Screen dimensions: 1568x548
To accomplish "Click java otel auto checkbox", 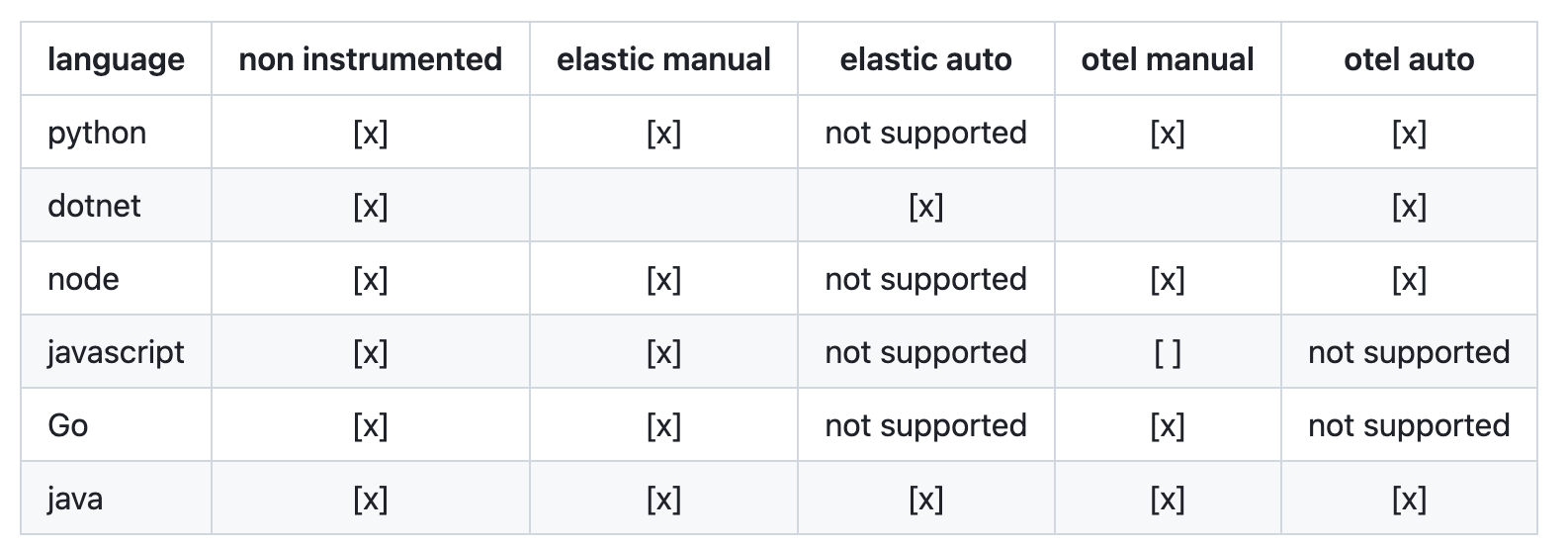I will tap(1408, 500).
